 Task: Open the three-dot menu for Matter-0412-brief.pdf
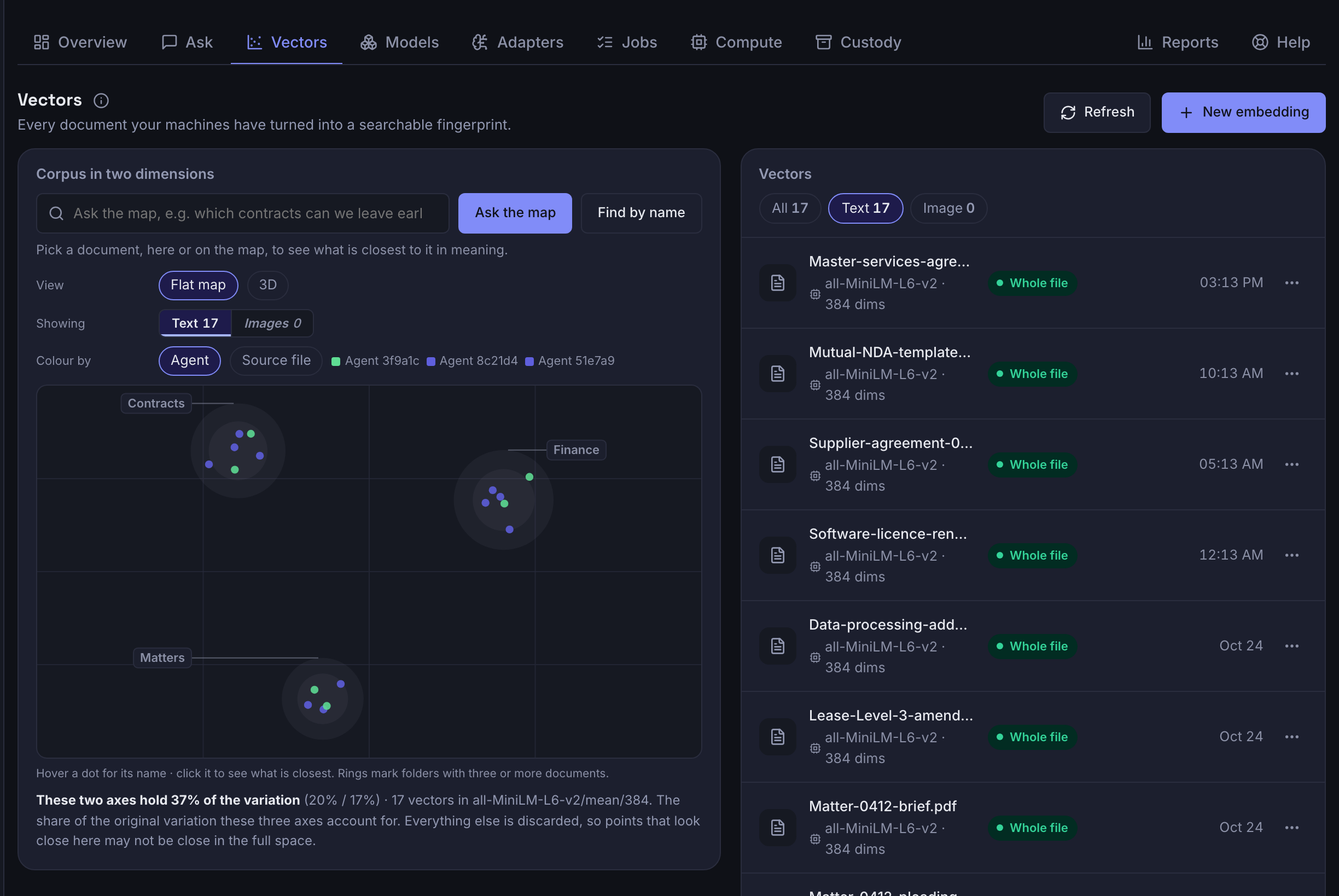(x=1291, y=828)
